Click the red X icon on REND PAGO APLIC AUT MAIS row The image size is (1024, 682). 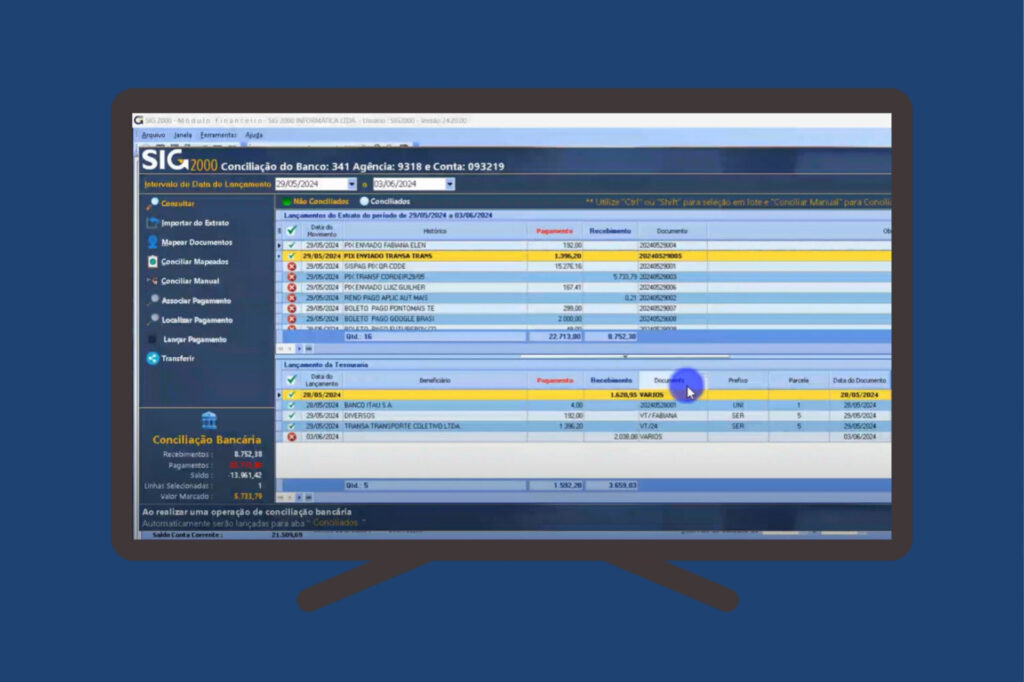click(x=292, y=298)
